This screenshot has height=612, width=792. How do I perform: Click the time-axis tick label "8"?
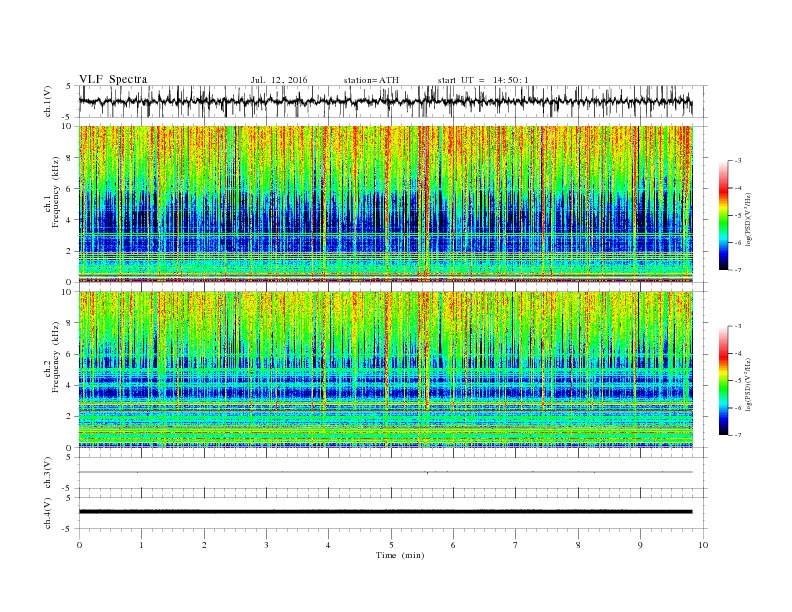click(x=578, y=545)
